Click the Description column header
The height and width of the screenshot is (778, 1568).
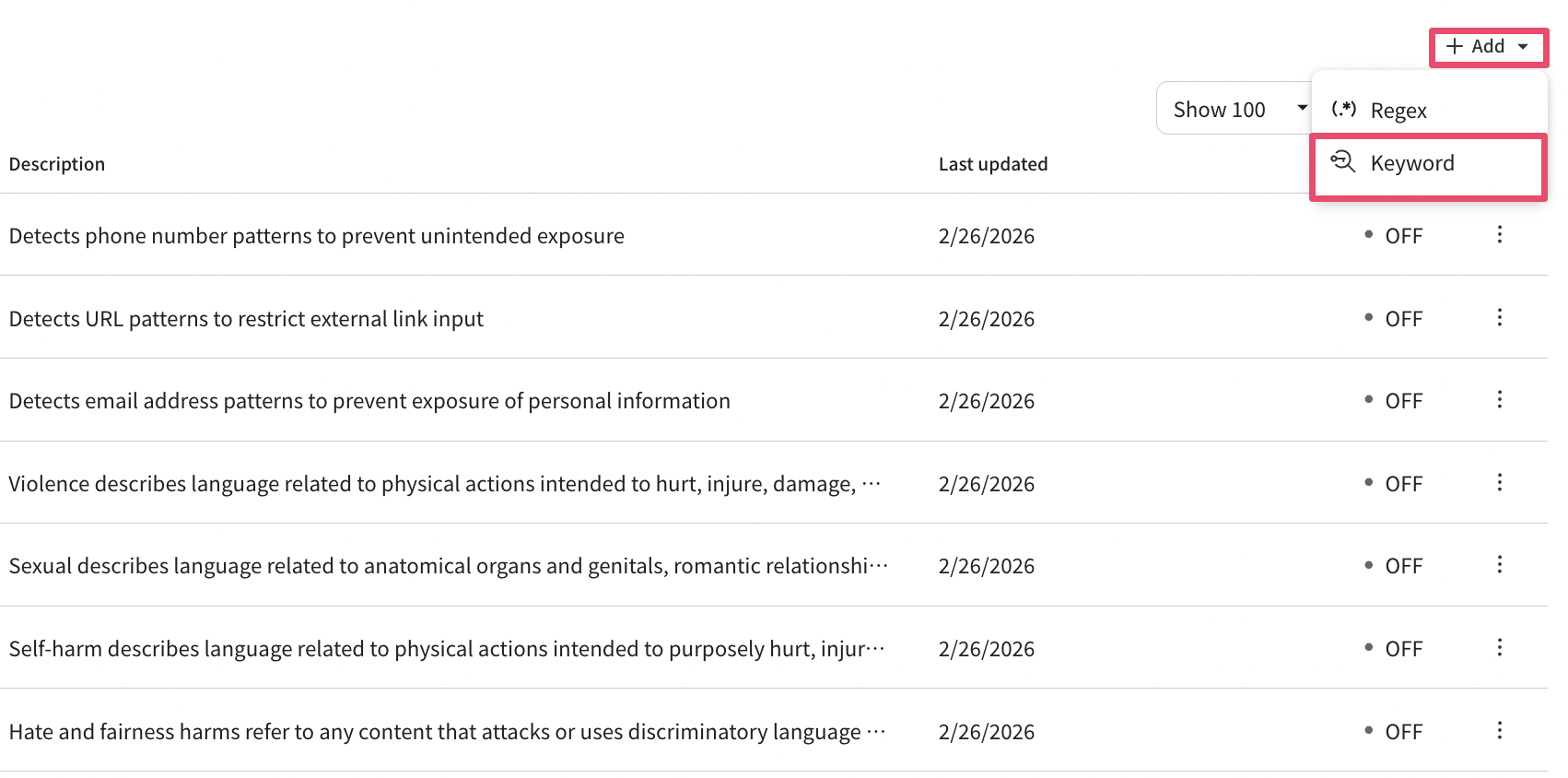pyautogui.click(x=57, y=164)
